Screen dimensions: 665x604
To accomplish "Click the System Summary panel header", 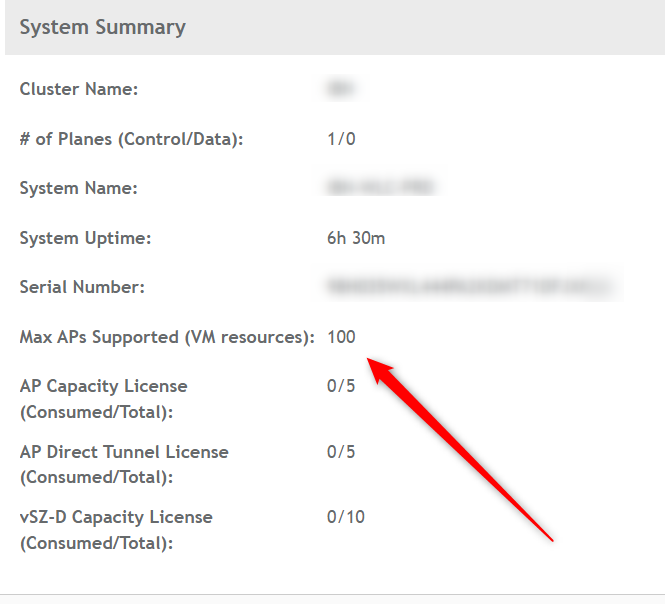I will point(102,27).
